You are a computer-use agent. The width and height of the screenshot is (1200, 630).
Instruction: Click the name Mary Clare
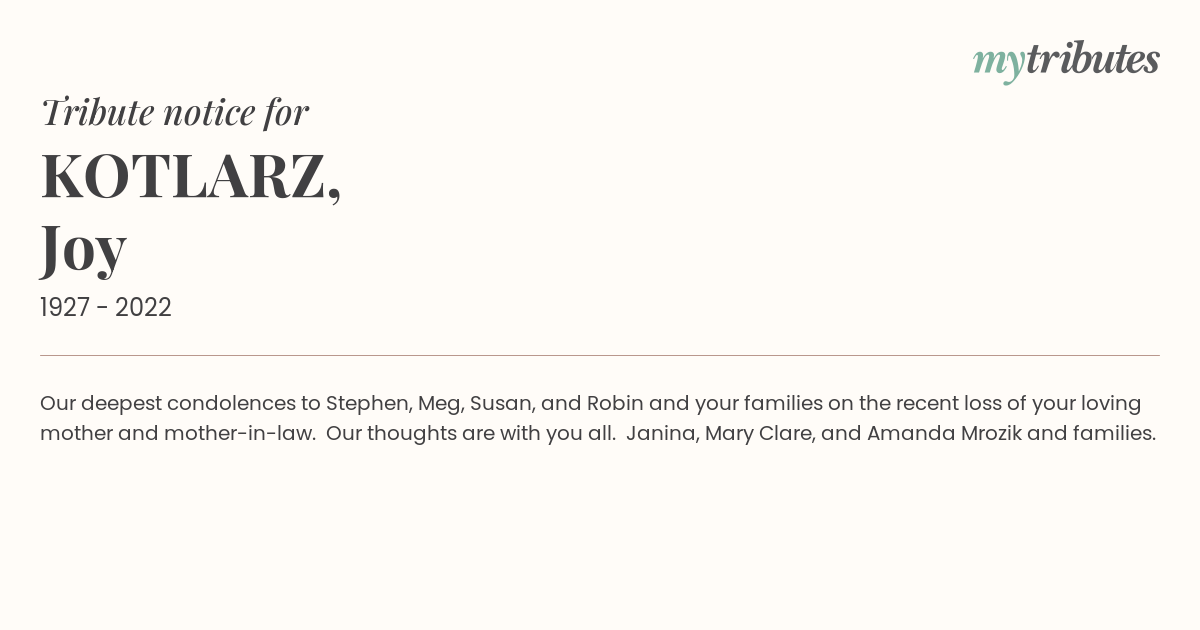[758, 434]
